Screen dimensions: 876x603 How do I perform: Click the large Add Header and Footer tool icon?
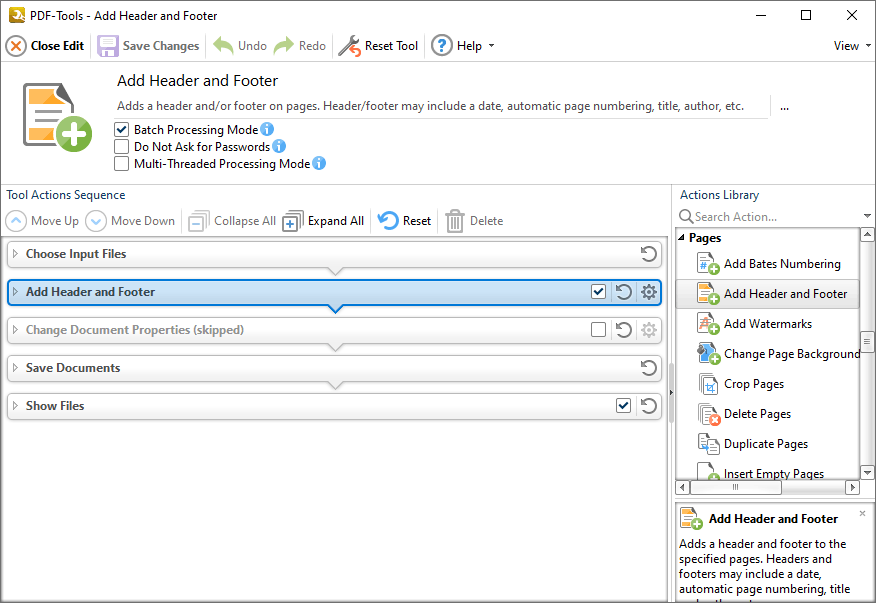(x=57, y=117)
